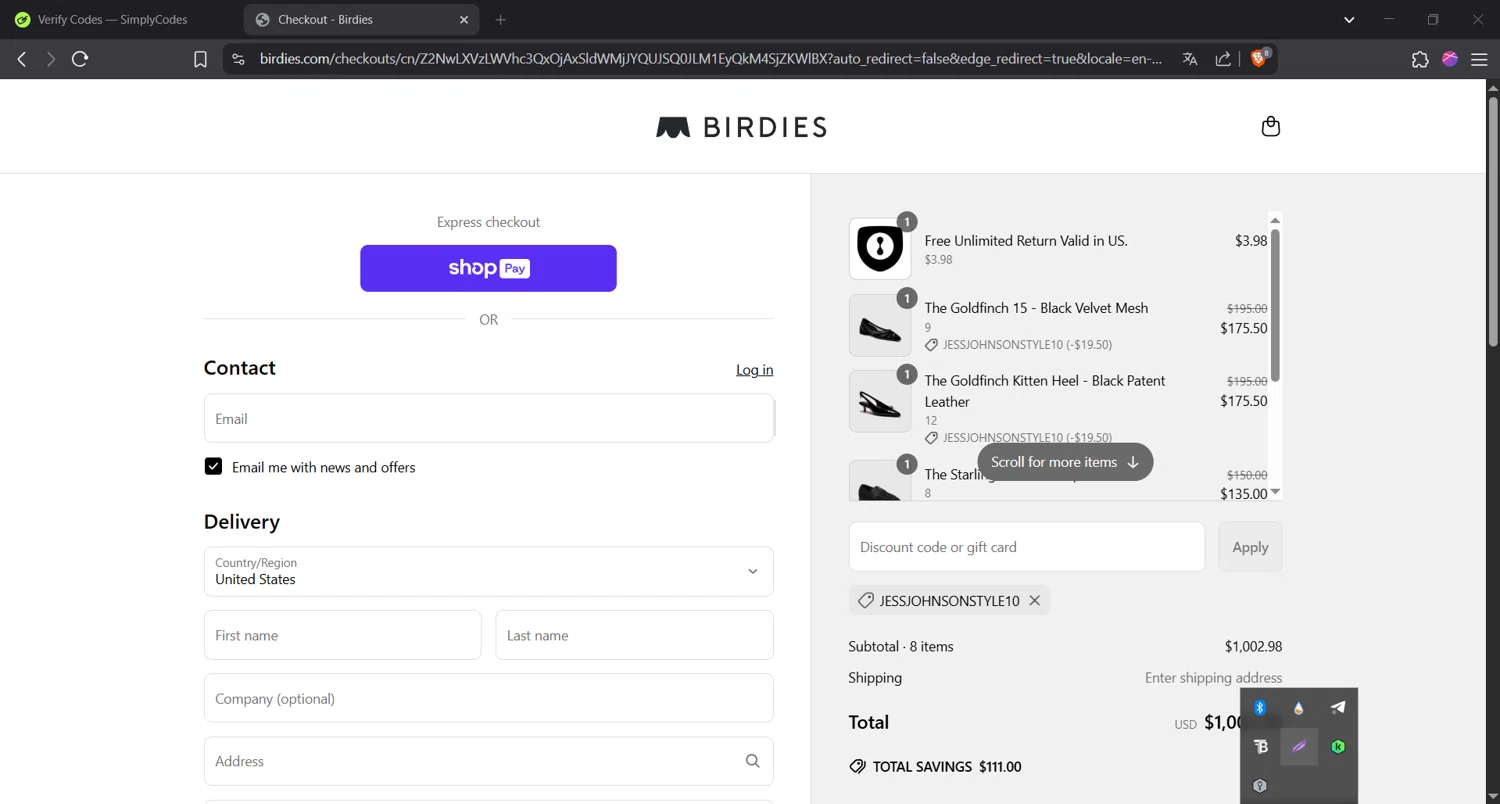This screenshot has width=1500, height=804.
Task: Toggle Email me with news and offers
Action: click(x=213, y=466)
